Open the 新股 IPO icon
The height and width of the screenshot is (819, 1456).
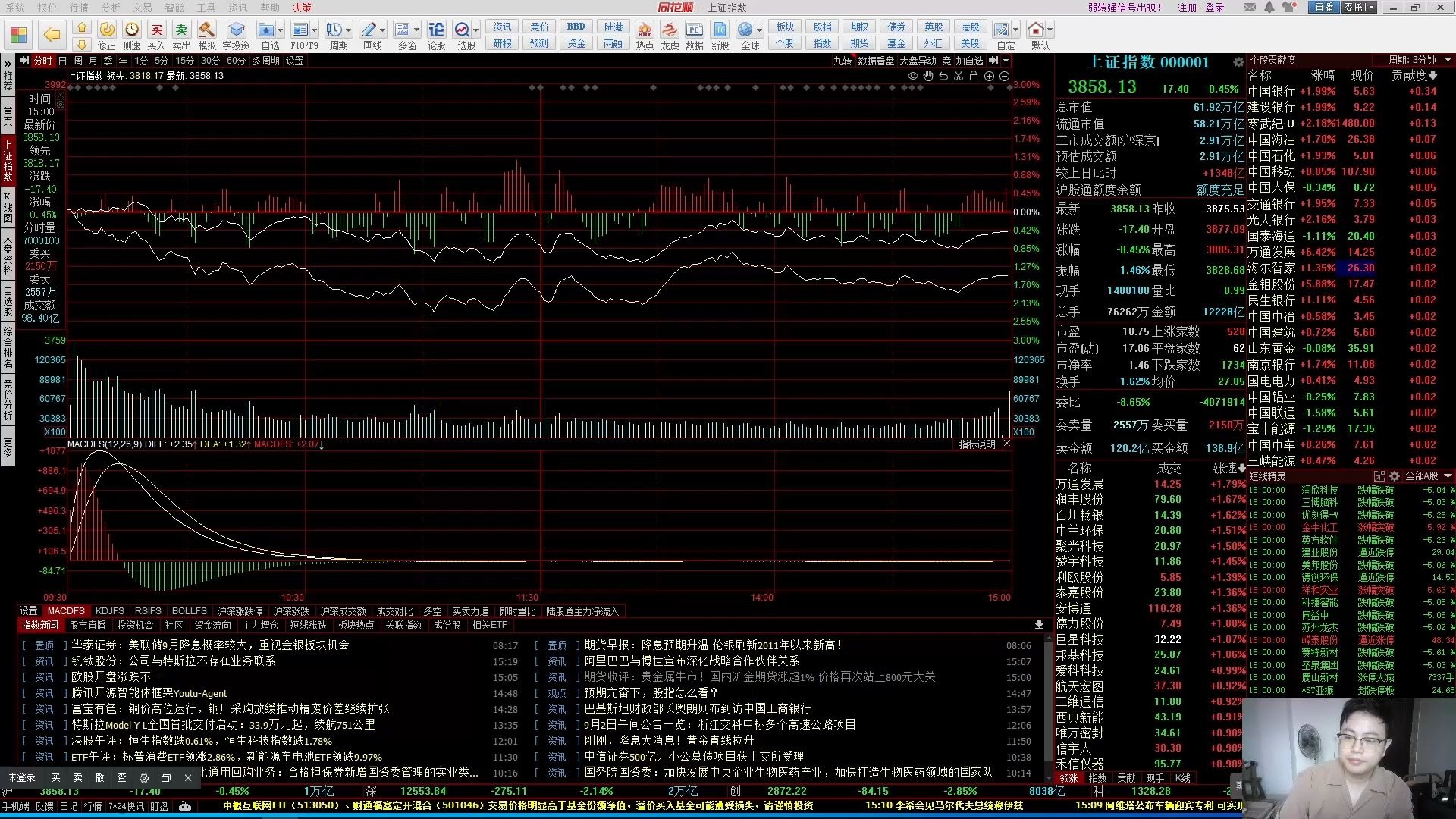point(720,30)
